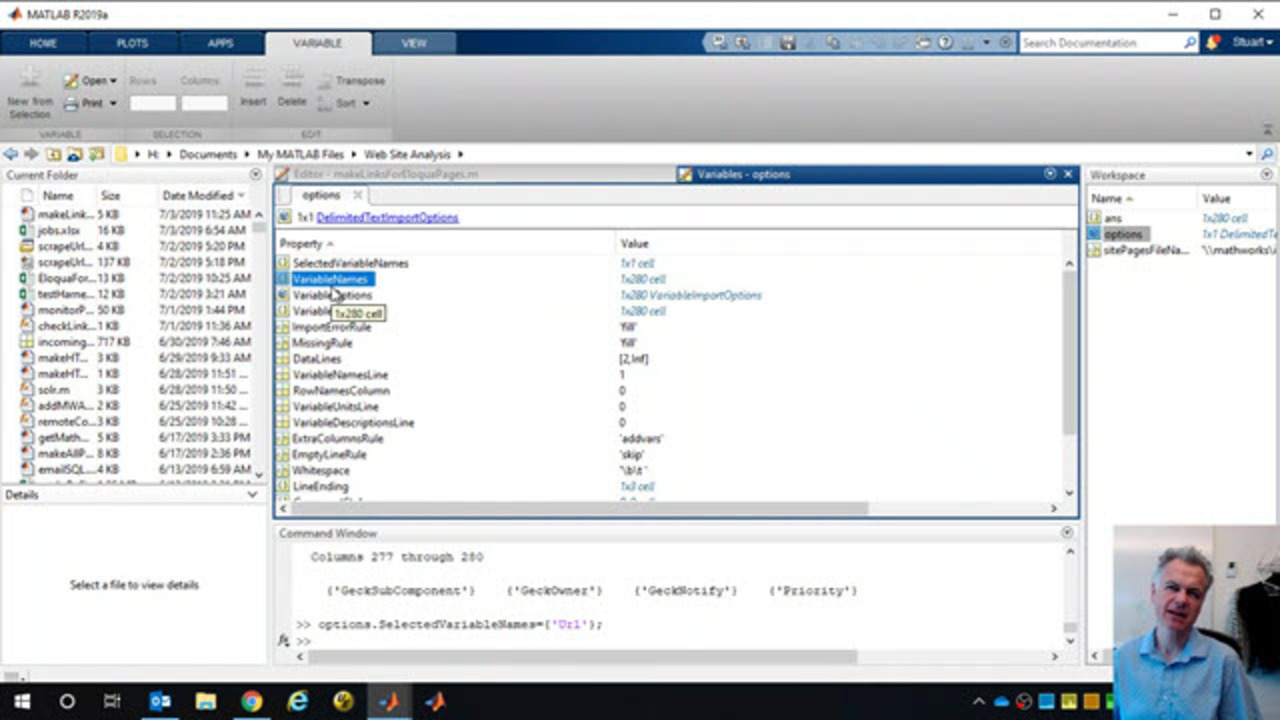The height and width of the screenshot is (720, 1280).
Task: Click the DelimitedTextImportOptions link
Action: [387, 217]
